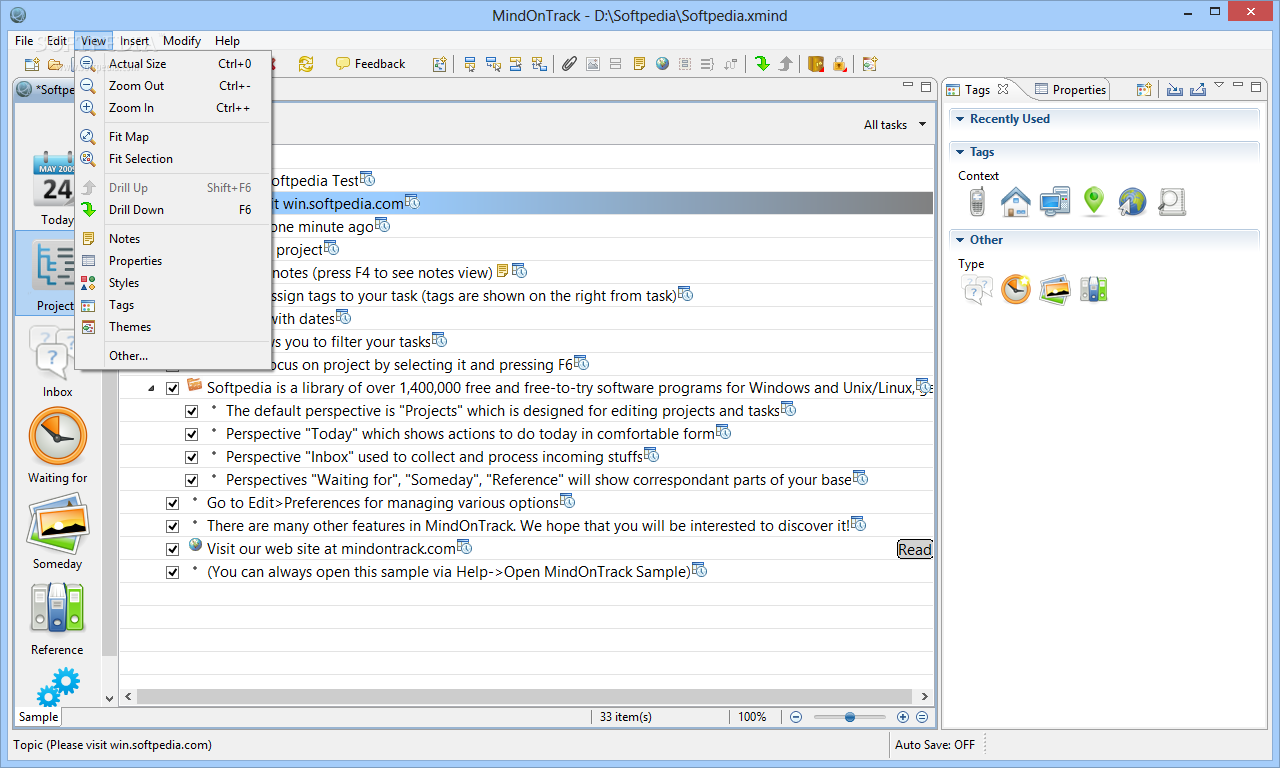Click the green Drill Down toolbar arrow
The width and height of the screenshot is (1280, 768).
click(762, 64)
